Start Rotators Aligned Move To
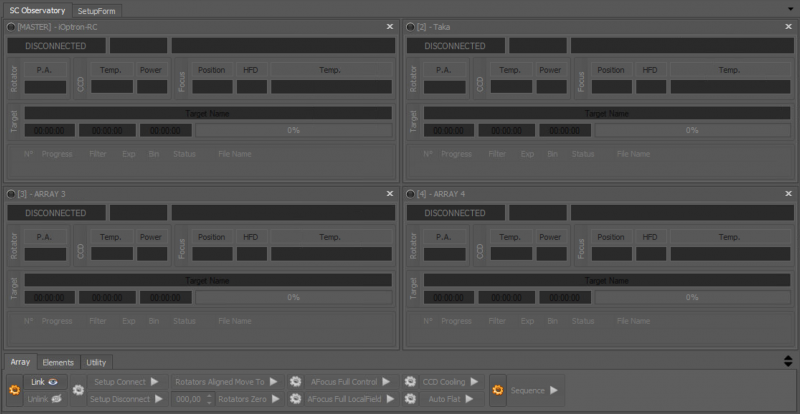The width and height of the screenshot is (800, 414). [227, 382]
